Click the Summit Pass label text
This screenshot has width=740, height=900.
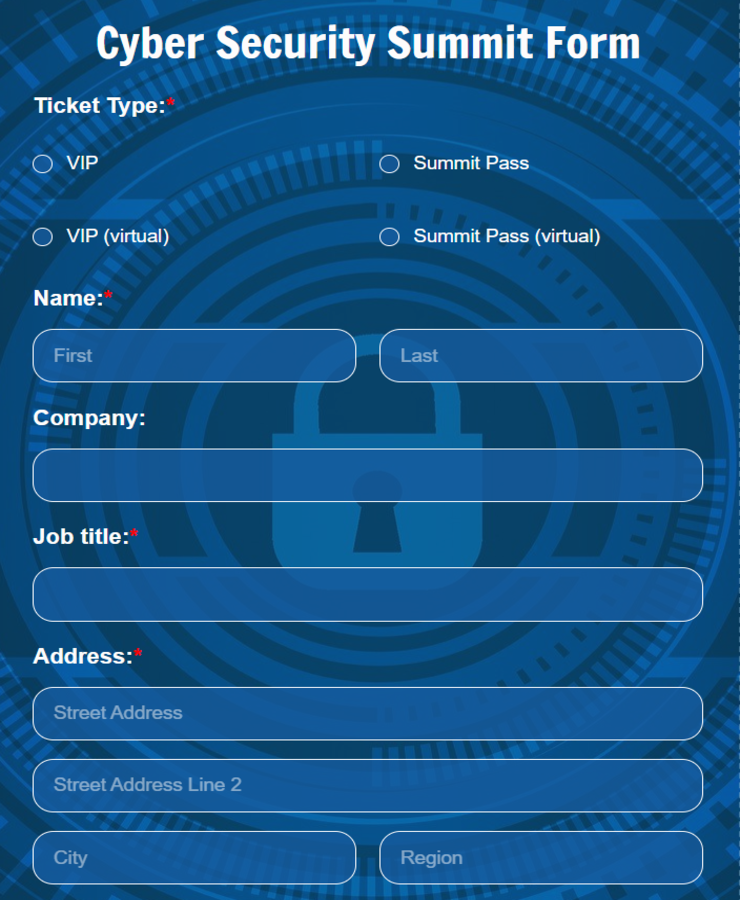(470, 163)
